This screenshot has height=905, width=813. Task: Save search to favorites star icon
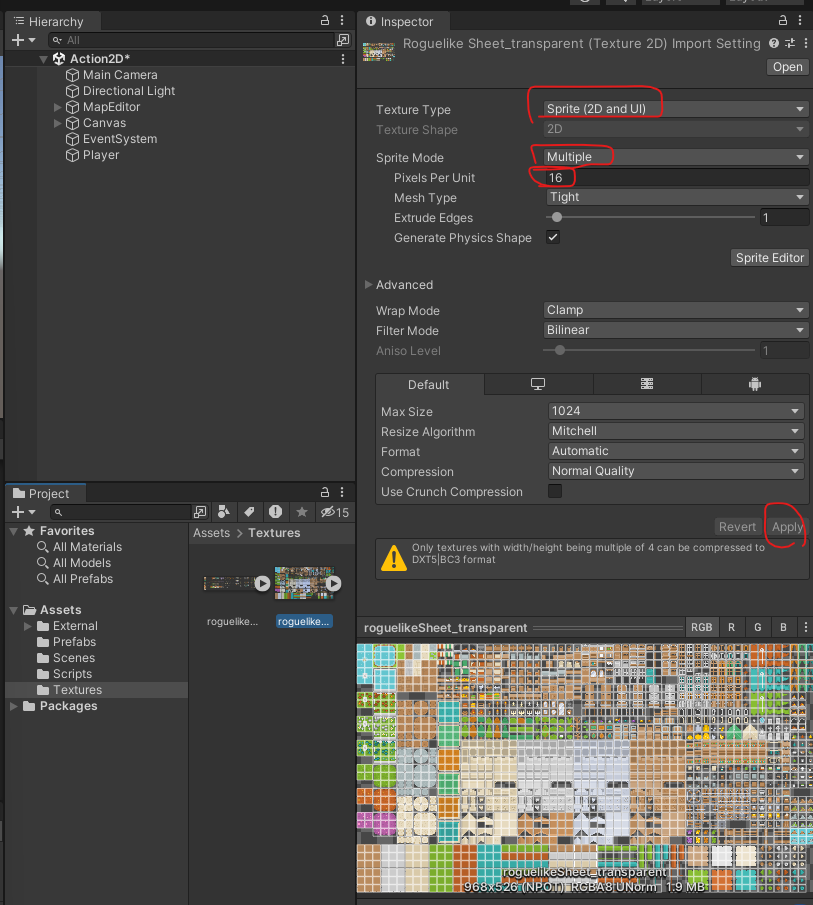point(301,512)
